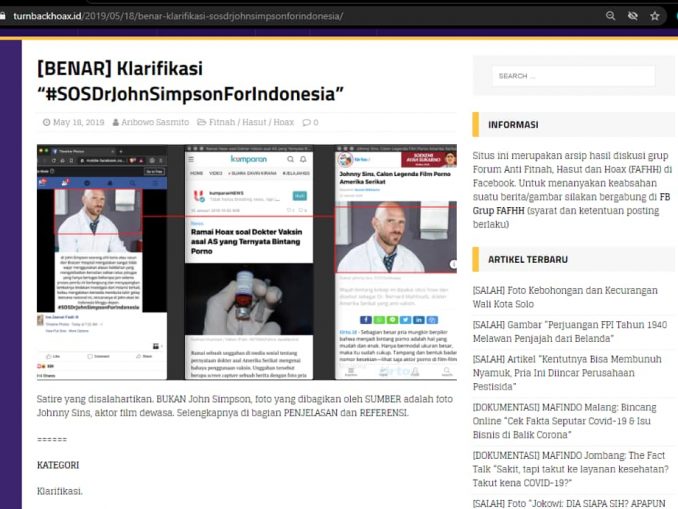Screen dimensions: 678x509
Task: Click the browser zoom magnifier icon
Action: (610, 16)
